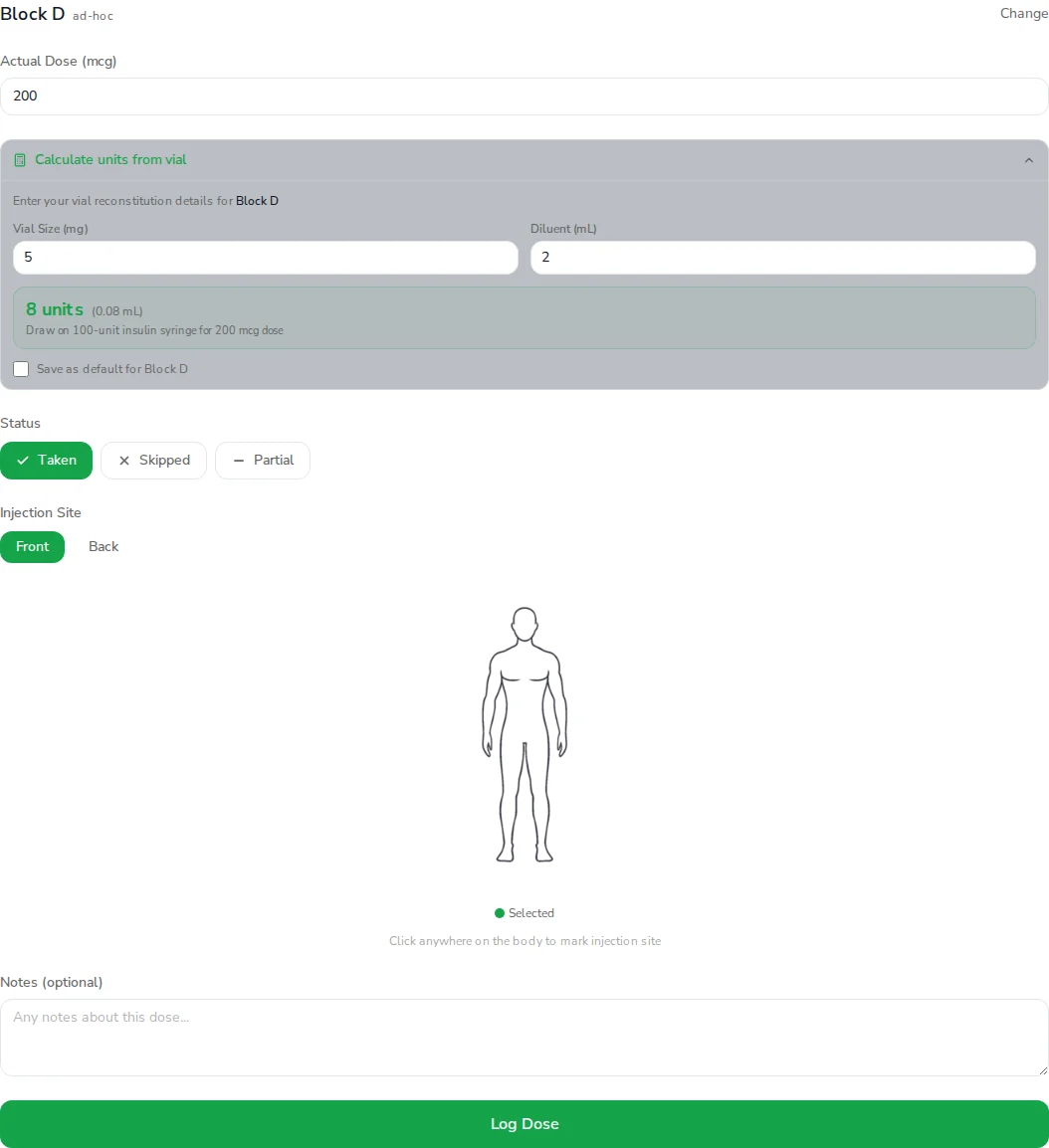1049x1148 pixels.
Task: Enable Save as default for Block D
Action: (21, 369)
